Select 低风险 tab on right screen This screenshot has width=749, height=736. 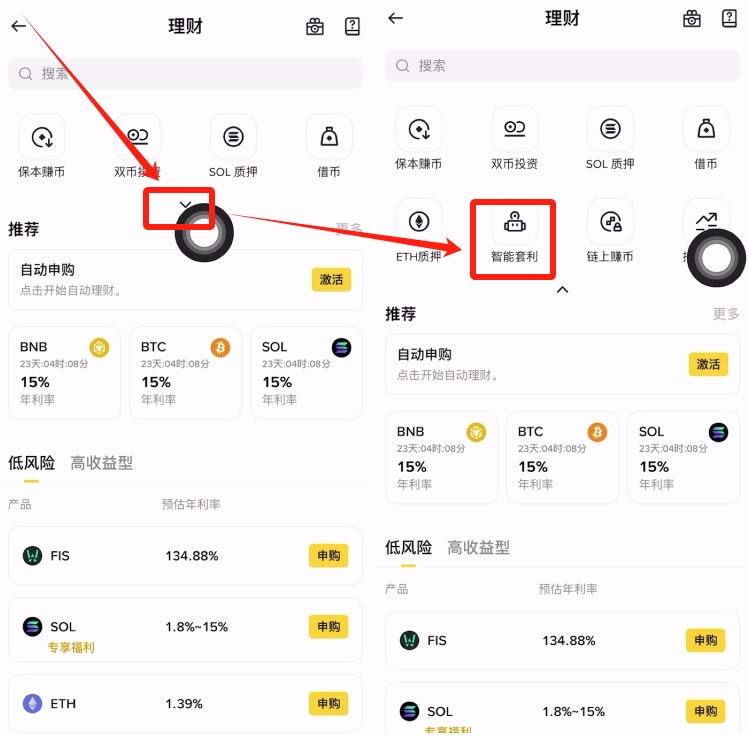coord(408,547)
